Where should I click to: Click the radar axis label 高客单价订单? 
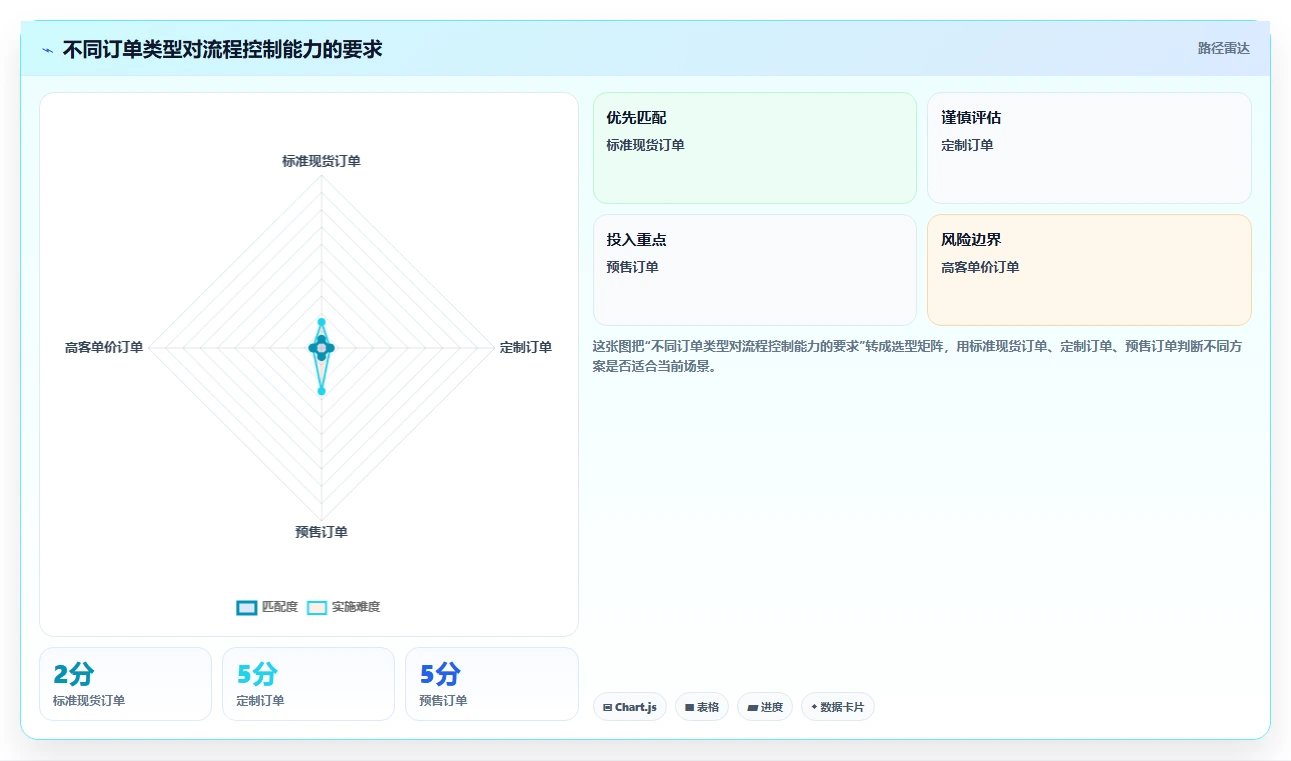[x=104, y=348]
